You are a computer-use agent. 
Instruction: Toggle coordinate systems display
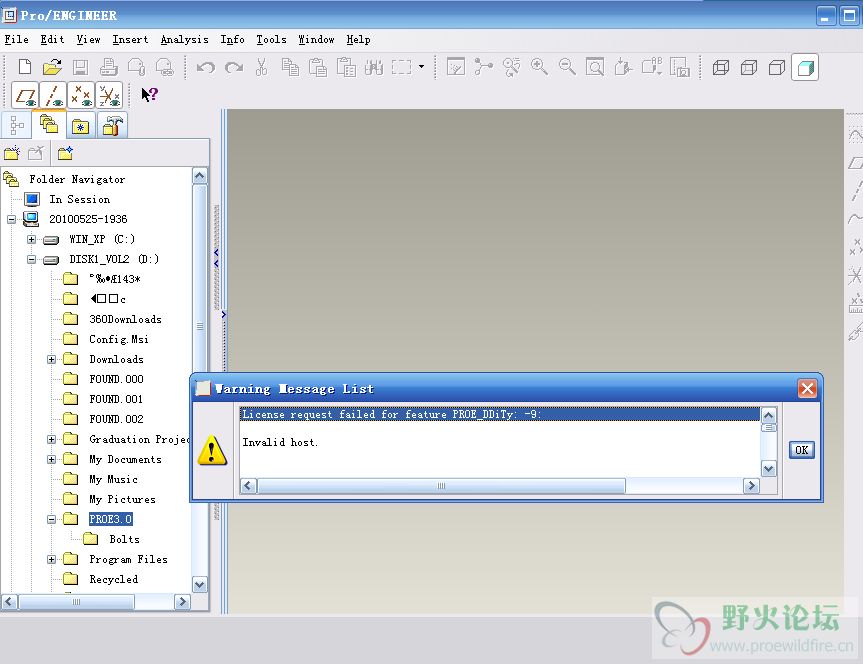click(109, 95)
